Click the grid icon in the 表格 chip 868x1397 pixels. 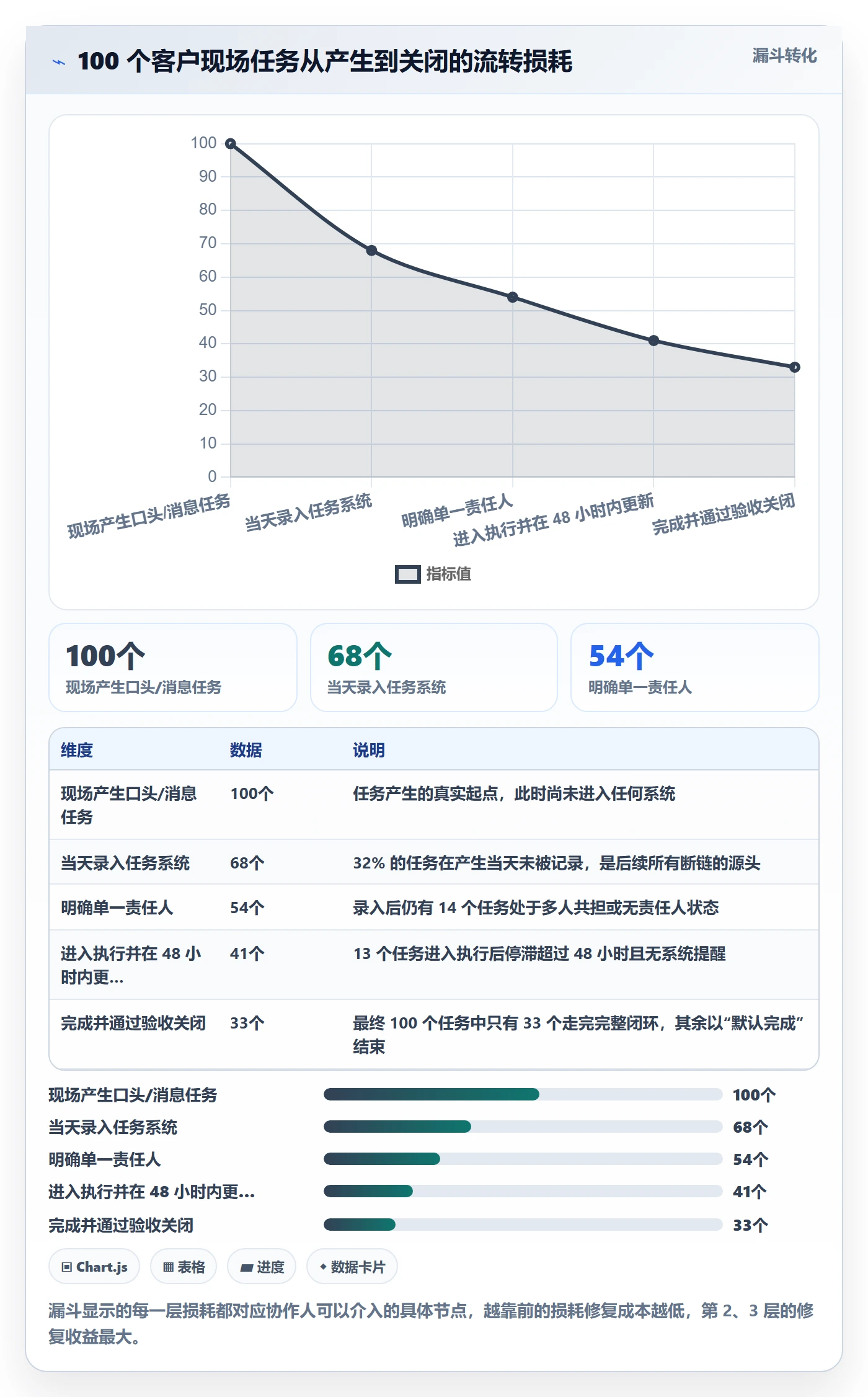(169, 1267)
